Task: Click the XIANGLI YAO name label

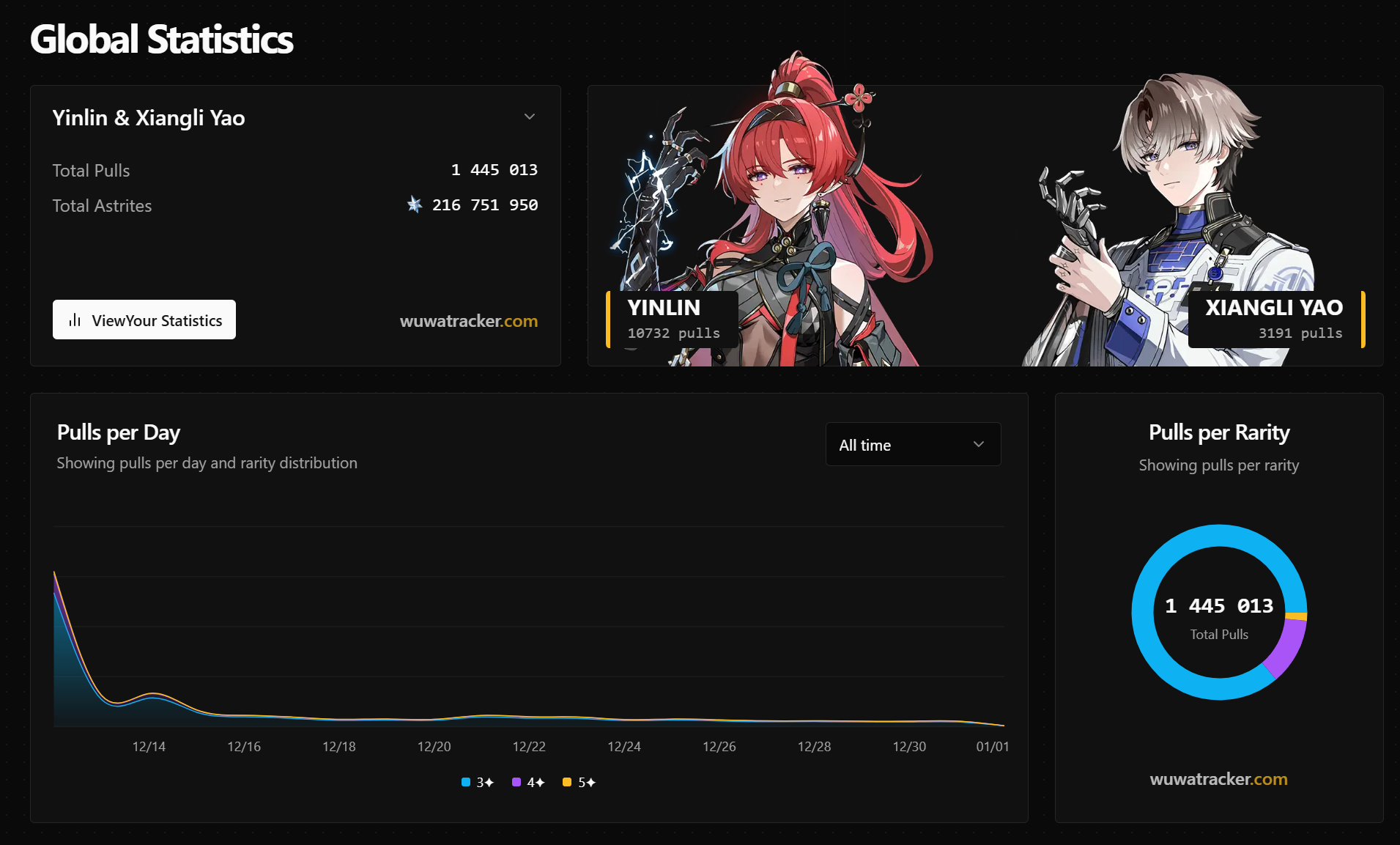Action: (x=1274, y=307)
